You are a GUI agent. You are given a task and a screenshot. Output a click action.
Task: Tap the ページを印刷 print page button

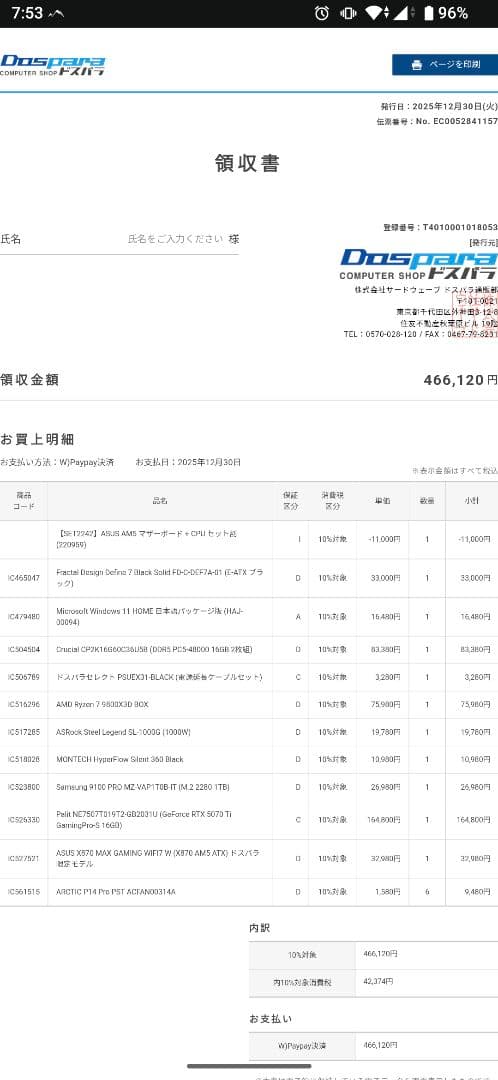(x=445, y=65)
